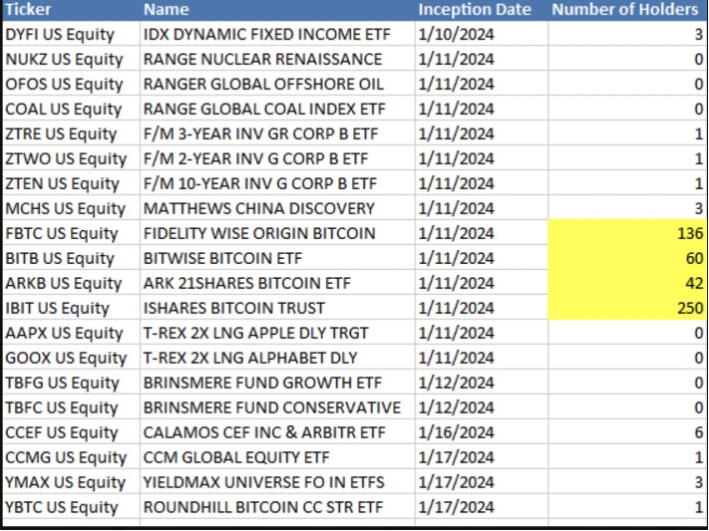Select the NUKZ US Equity ticker cell

point(68,60)
